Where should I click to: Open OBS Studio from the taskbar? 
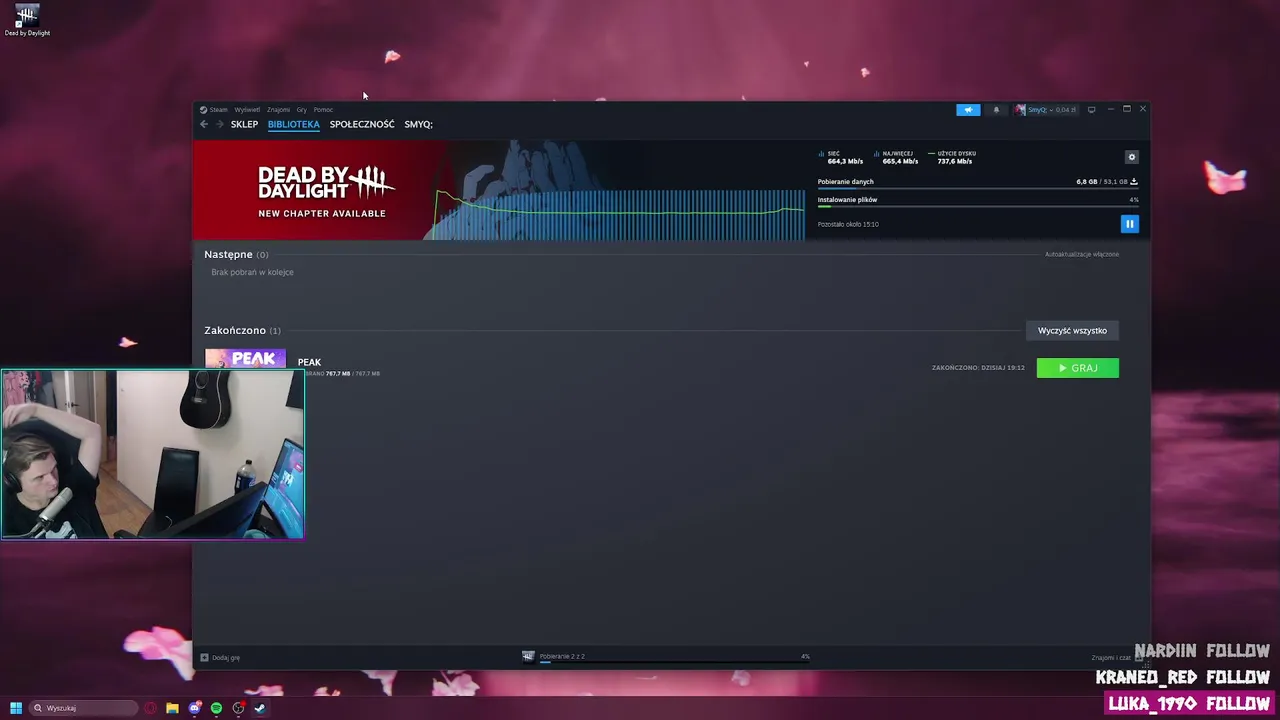pos(238,708)
